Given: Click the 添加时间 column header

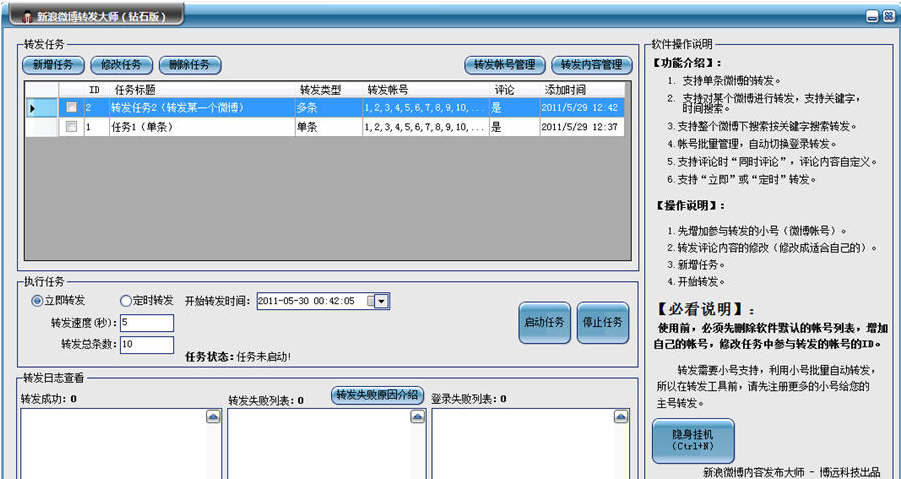Looking at the screenshot, I should pos(580,89).
